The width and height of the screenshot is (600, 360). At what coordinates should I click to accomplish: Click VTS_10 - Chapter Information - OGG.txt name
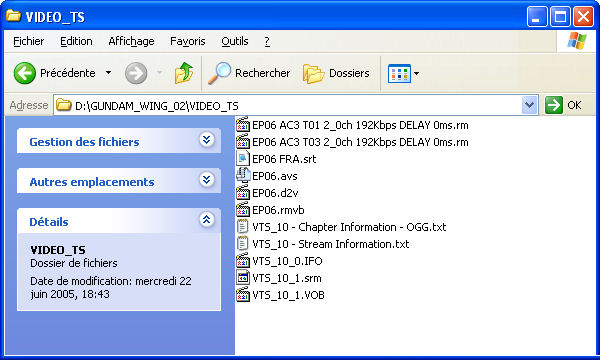click(x=349, y=227)
